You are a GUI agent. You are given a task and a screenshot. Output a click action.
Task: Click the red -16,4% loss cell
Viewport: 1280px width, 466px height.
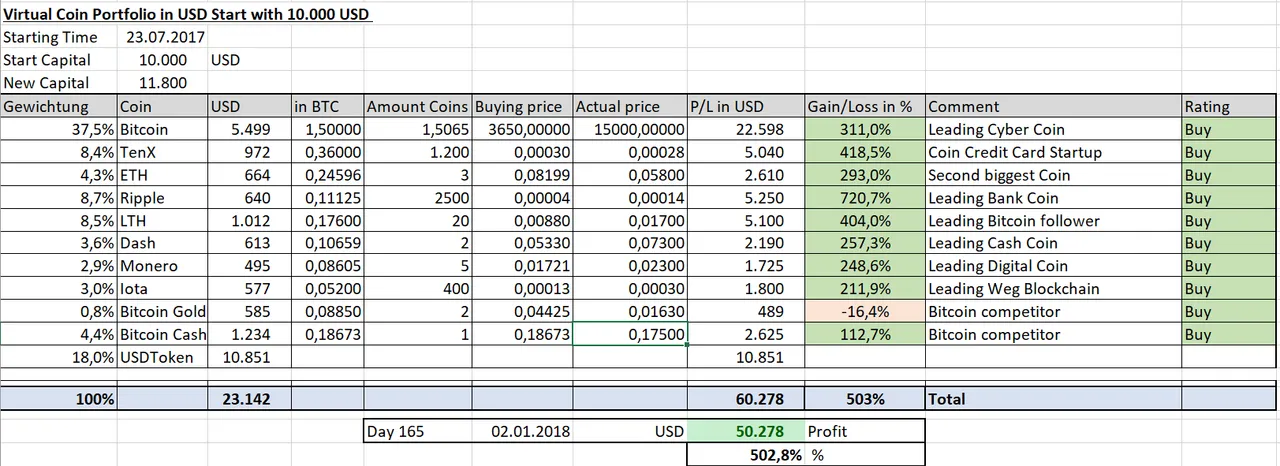[865, 311]
